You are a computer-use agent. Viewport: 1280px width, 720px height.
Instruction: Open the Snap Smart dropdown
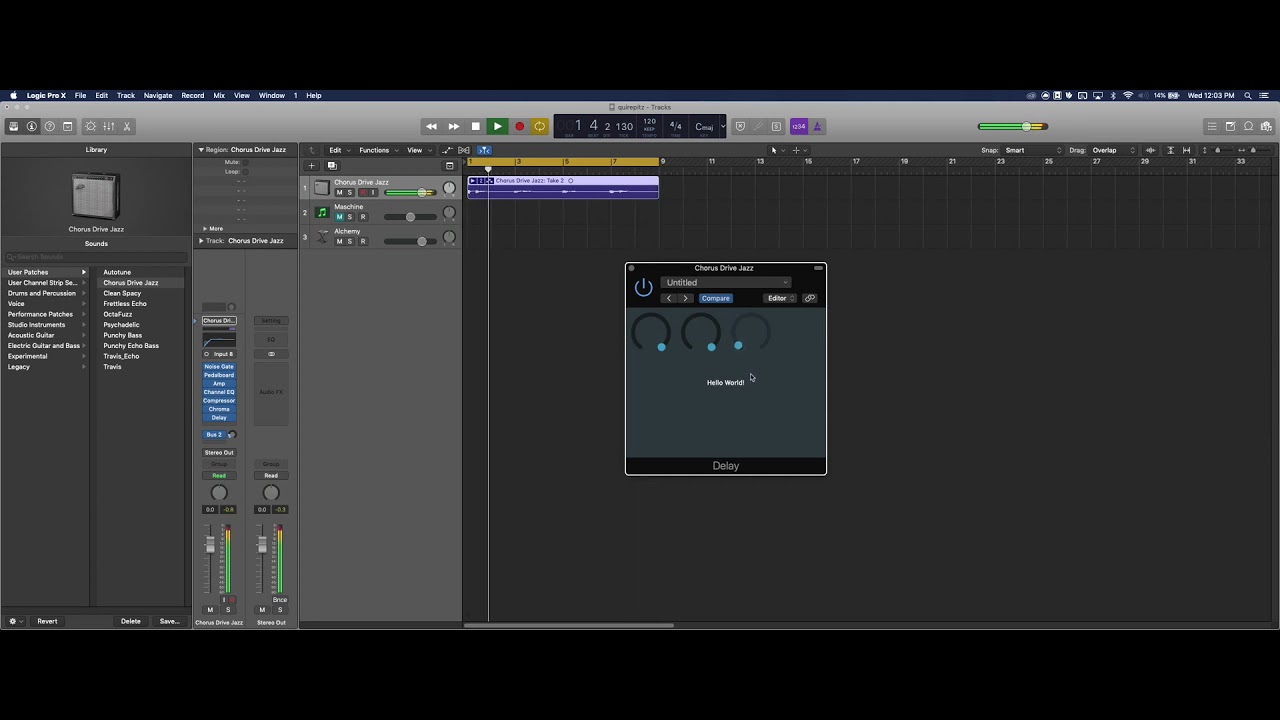click(1033, 150)
